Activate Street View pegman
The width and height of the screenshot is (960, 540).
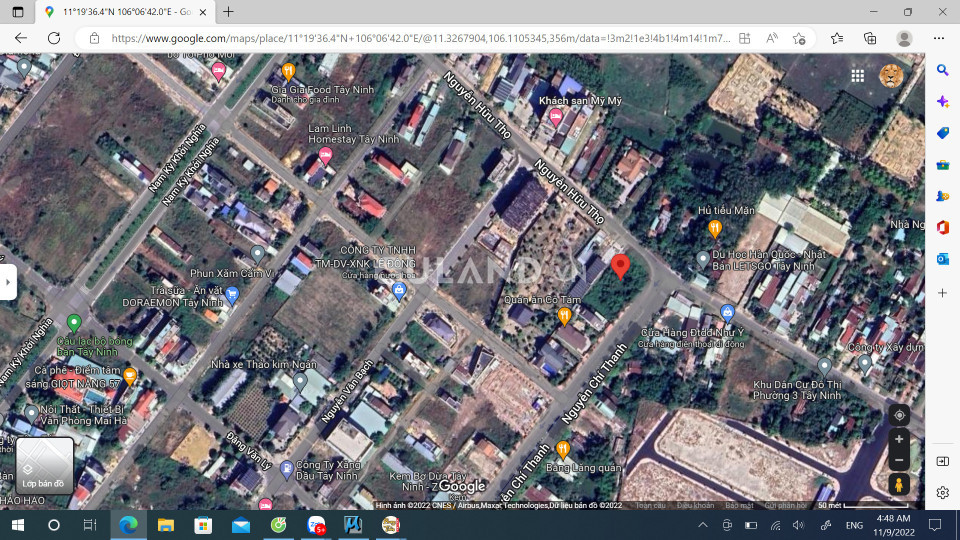click(899, 484)
